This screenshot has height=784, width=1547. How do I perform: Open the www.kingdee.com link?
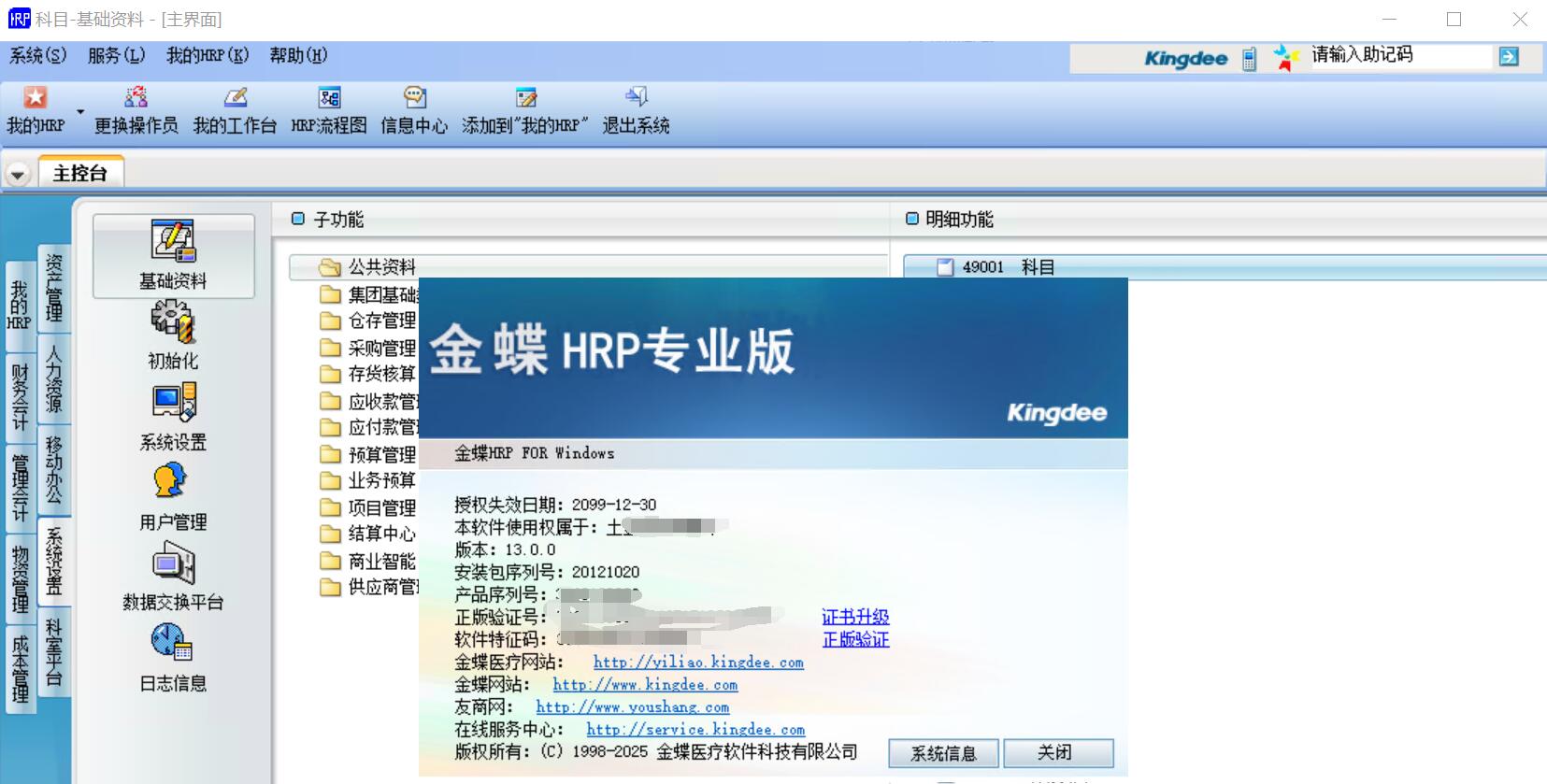645,684
